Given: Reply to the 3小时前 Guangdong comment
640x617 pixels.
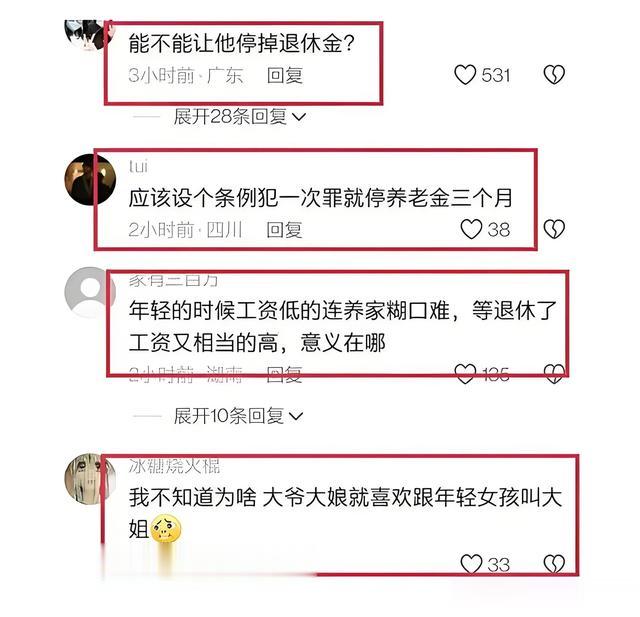Looking at the screenshot, I should click(x=284, y=75).
